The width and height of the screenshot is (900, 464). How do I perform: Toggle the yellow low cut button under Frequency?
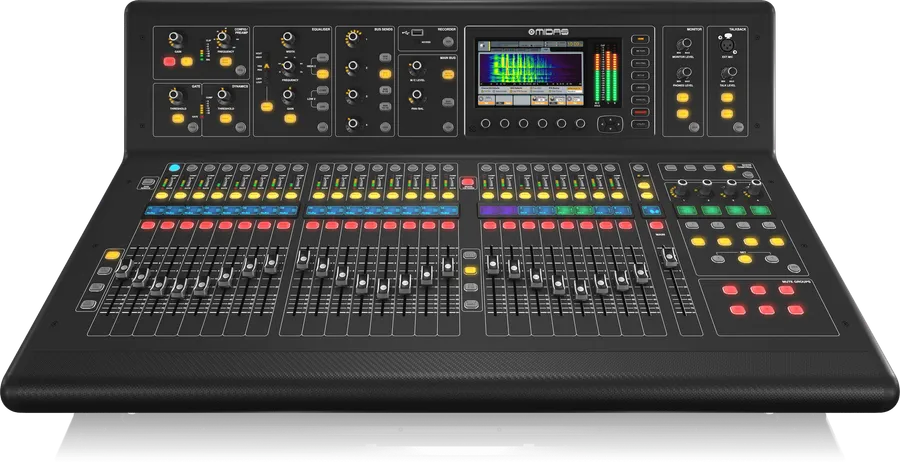tap(226, 61)
